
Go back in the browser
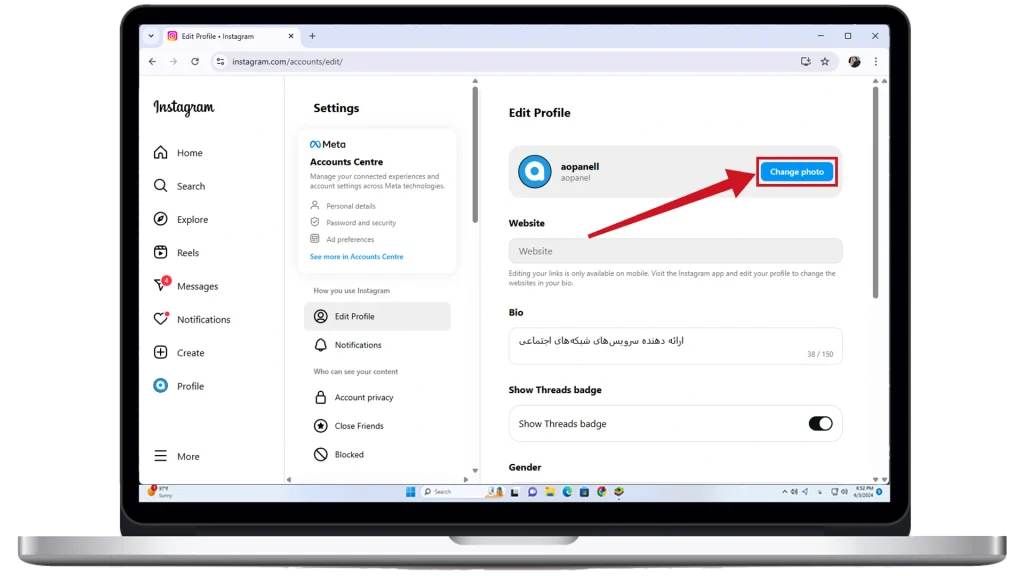152,61
